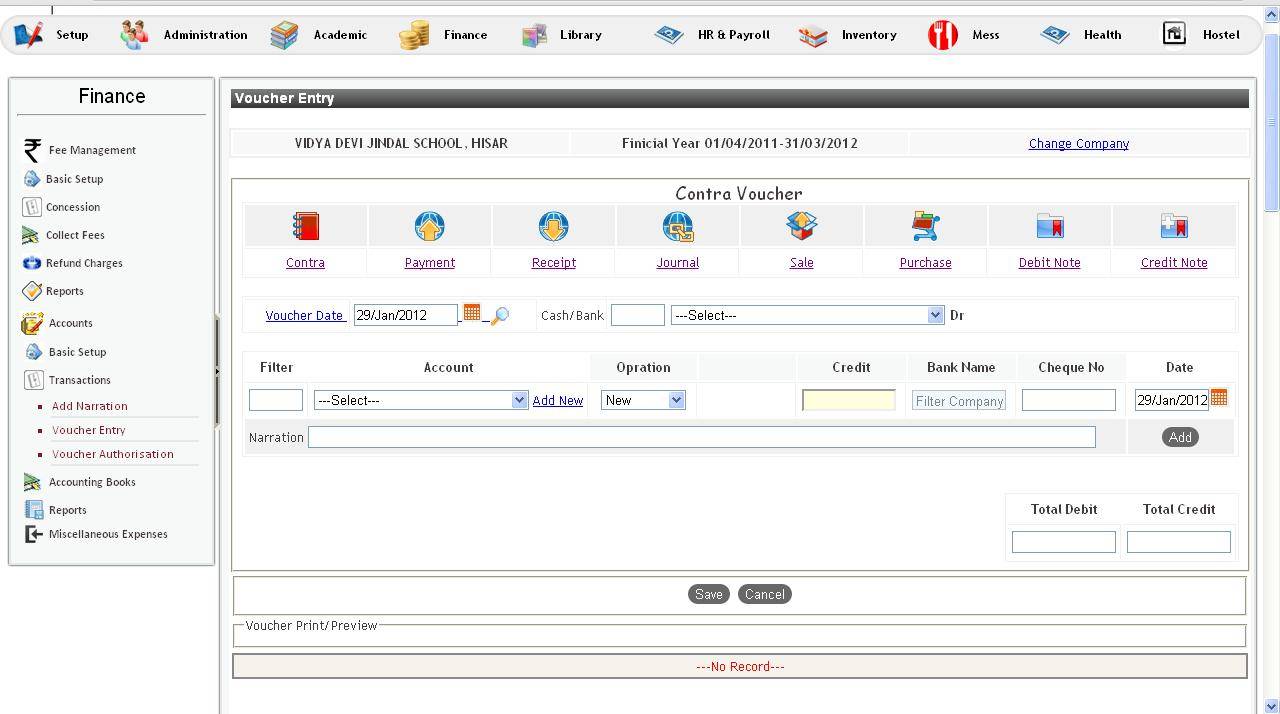
Task: Click the yellow Credit amount field
Action: pyautogui.click(x=849, y=400)
